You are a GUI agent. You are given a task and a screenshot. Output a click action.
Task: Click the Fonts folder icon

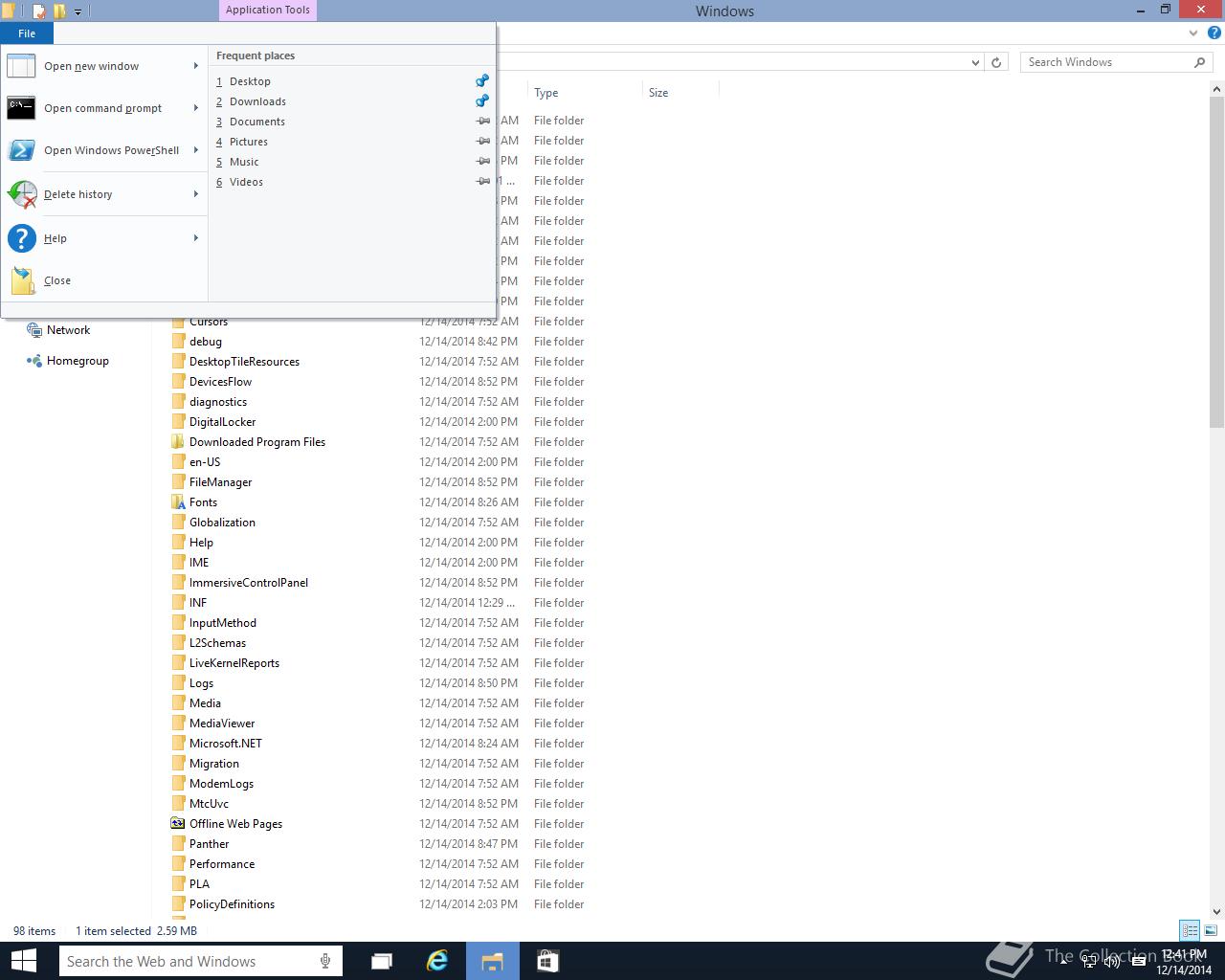[x=178, y=502]
